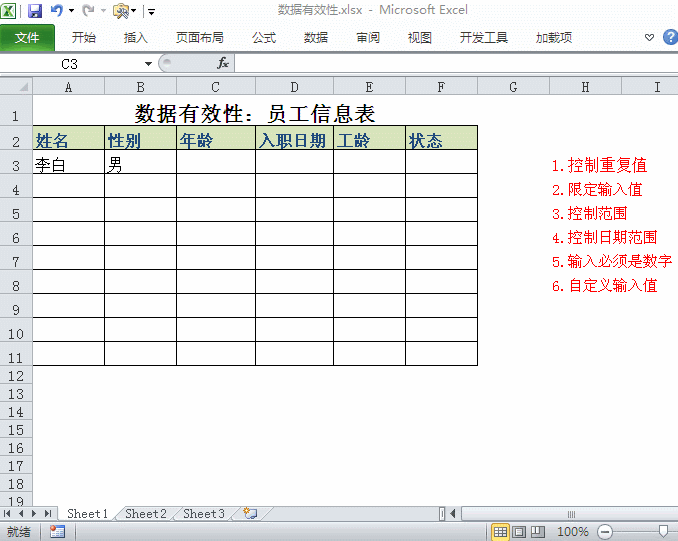The height and width of the screenshot is (541, 678).
Task: Expand the Name Box dropdown arrow
Action: (x=148, y=64)
